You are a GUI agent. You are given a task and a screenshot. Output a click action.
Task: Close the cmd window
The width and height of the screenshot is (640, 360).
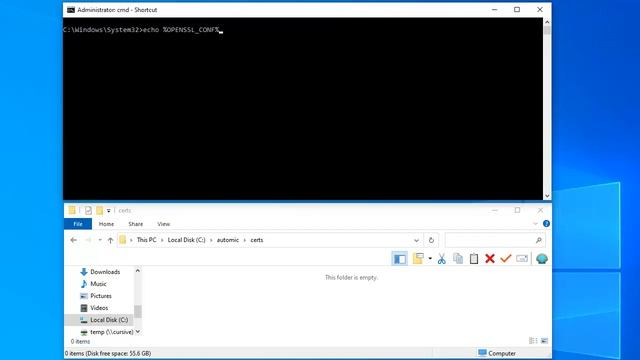tap(540, 9)
